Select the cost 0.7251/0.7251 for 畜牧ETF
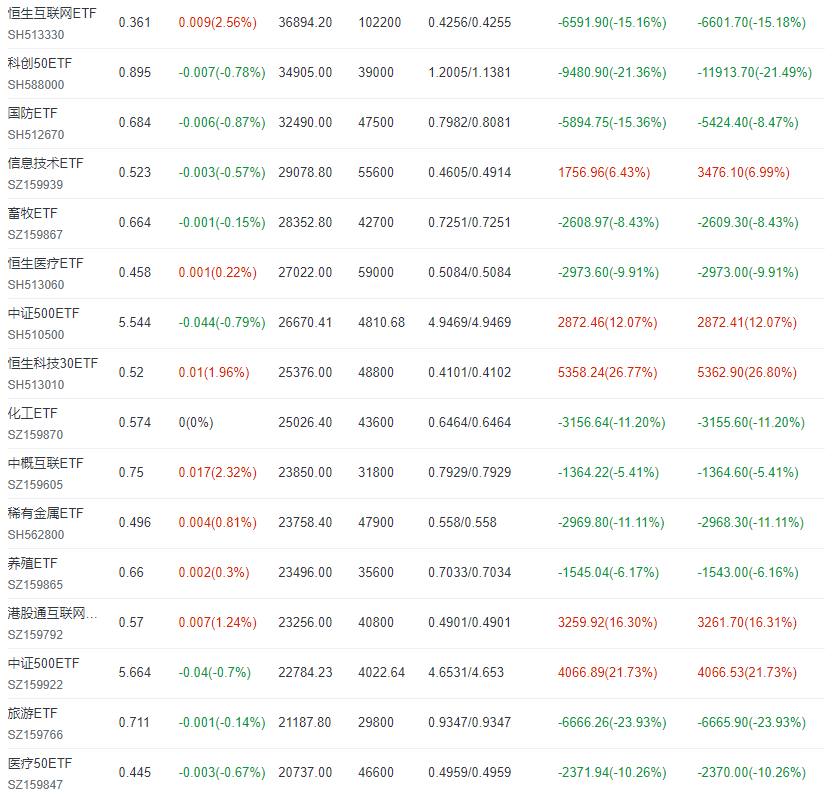This screenshot has width=825, height=794. pyautogui.click(x=469, y=223)
